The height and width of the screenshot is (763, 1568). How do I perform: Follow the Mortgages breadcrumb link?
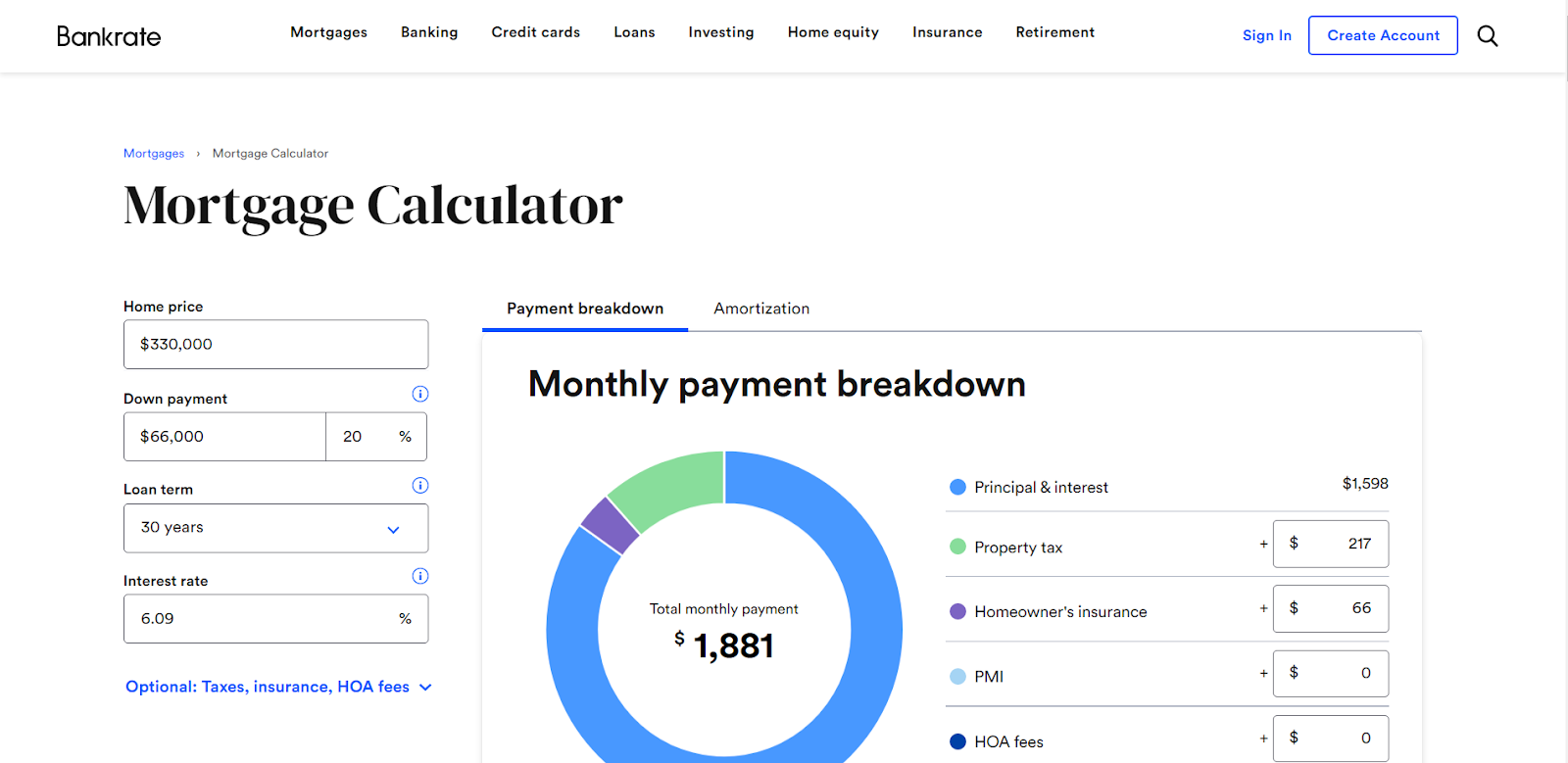tap(154, 154)
